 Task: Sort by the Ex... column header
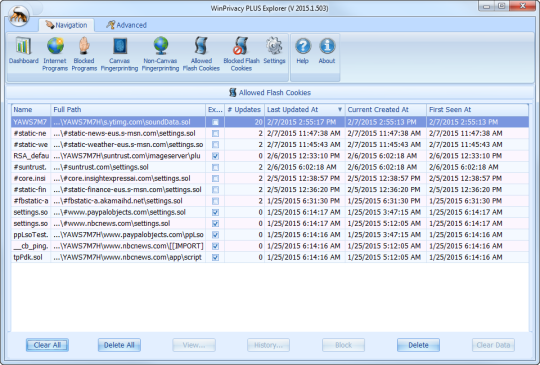(x=215, y=110)
